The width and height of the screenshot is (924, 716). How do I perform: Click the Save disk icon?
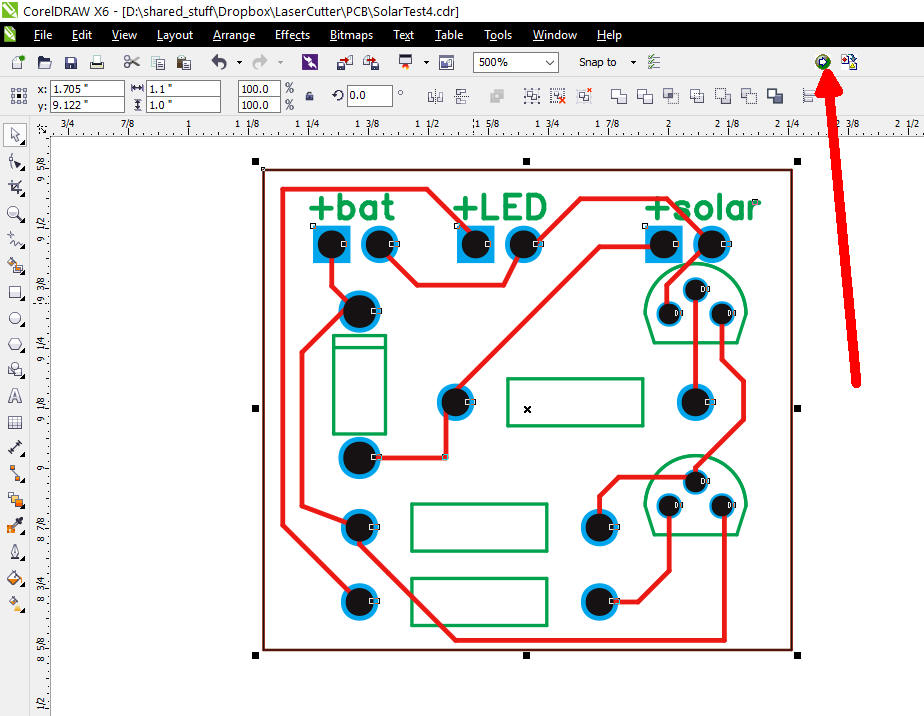(x=72, y=62)
